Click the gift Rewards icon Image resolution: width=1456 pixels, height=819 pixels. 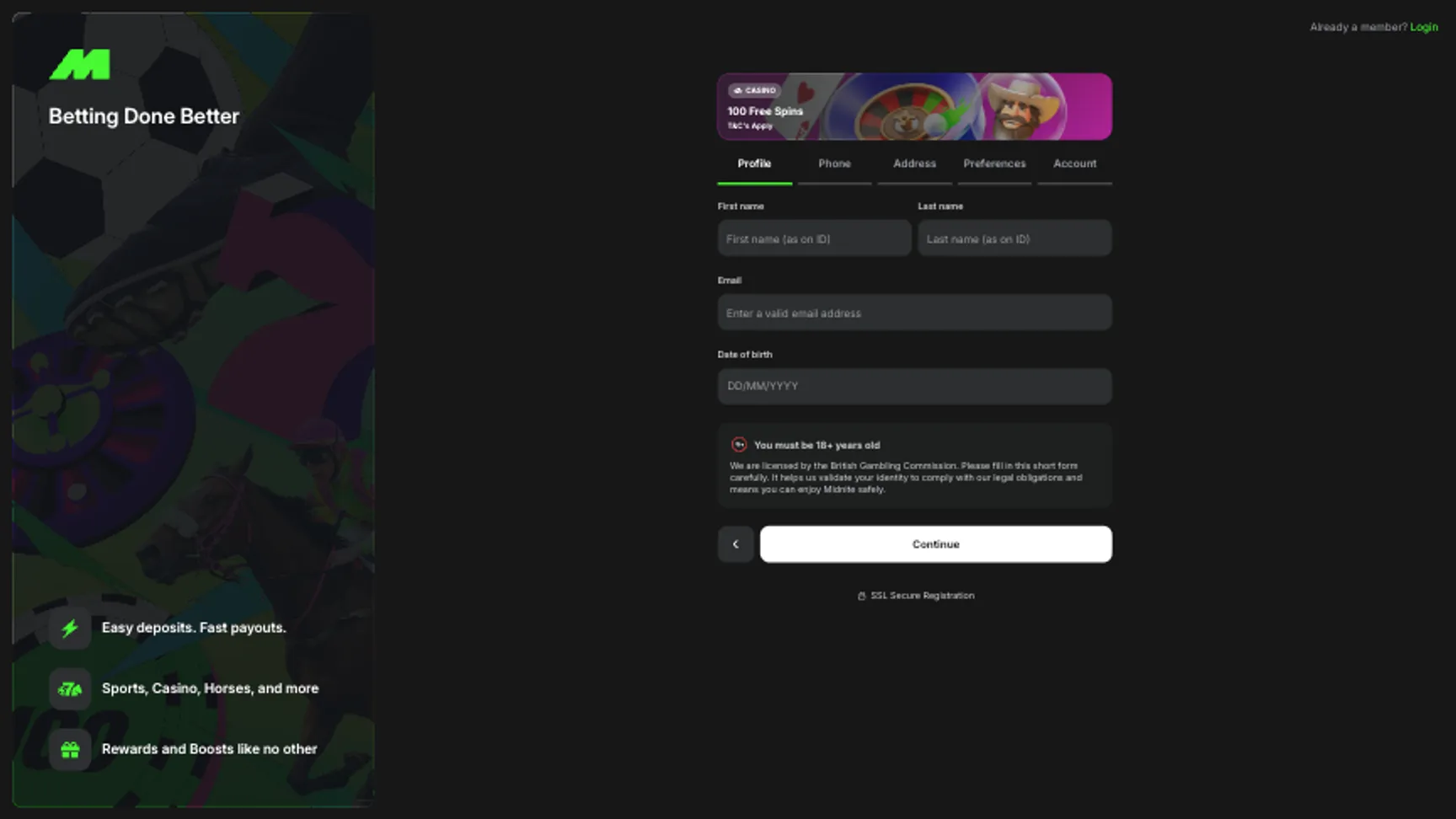(x=70, y=749)
